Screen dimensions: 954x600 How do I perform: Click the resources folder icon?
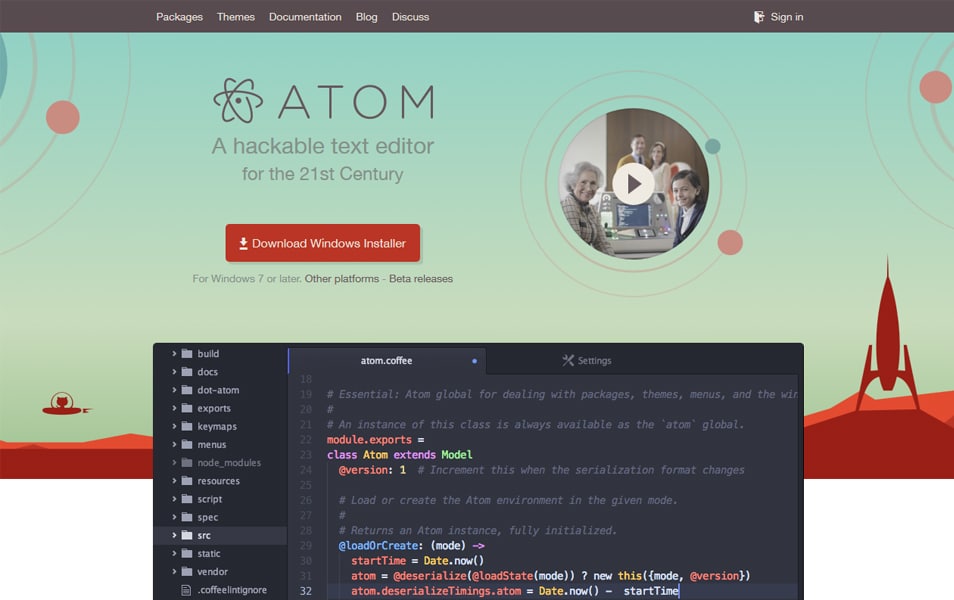[x=187, y=481]
